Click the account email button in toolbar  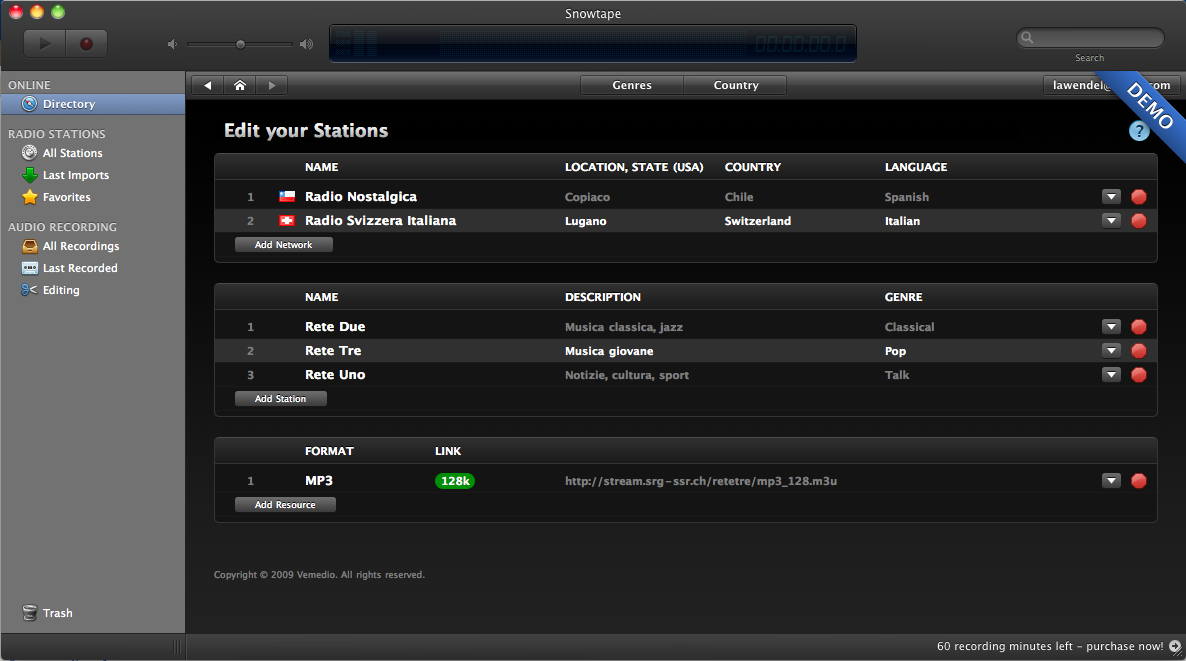tap(1111, 85)
